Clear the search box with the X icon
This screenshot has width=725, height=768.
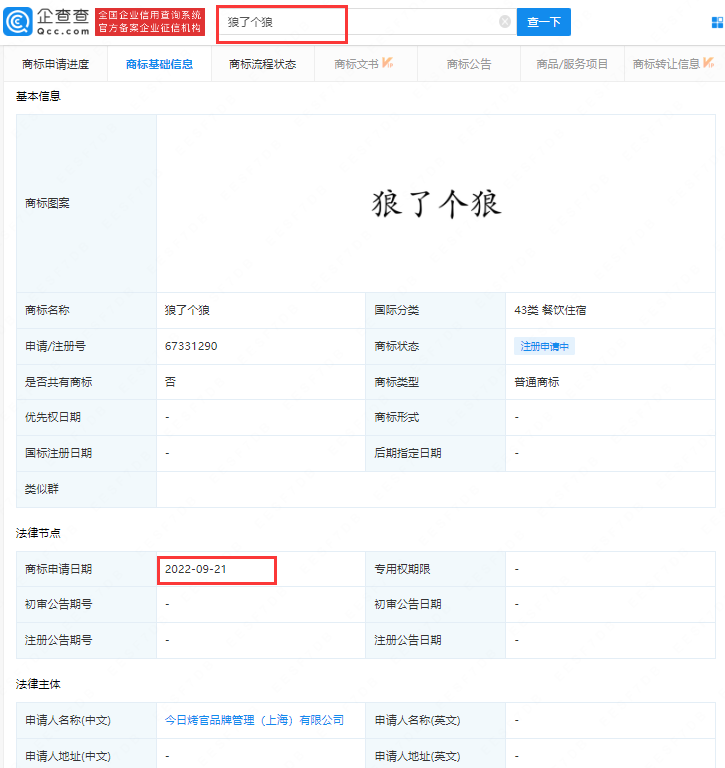point(505,22)
